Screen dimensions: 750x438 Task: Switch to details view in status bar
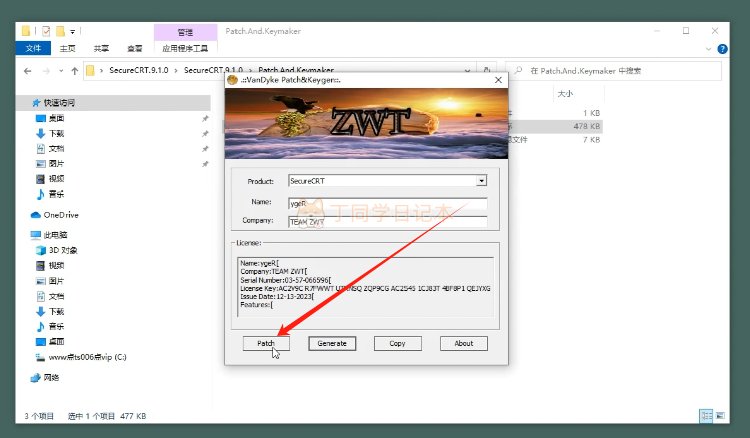707,416
